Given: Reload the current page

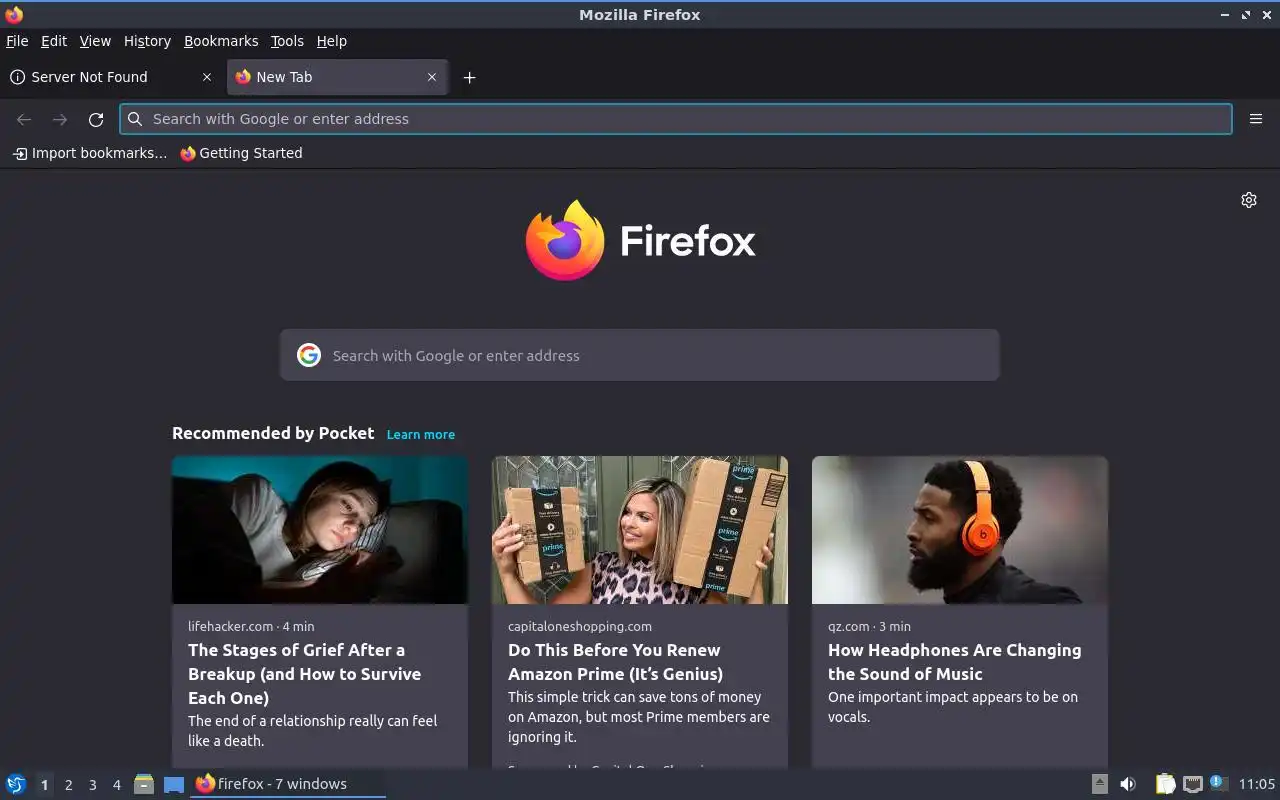Looking at the screenshot, I should click(x=96, y=119).
